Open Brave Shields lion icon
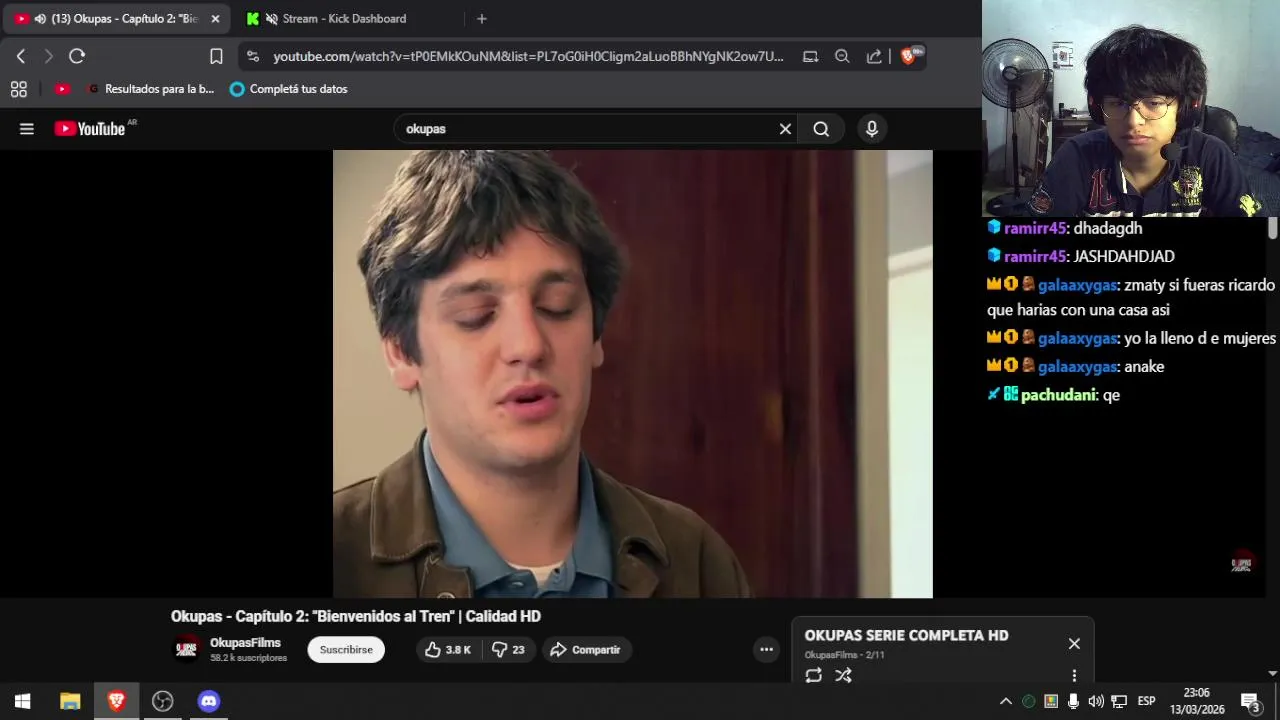Viewport: 1280px width, 720px height. pos(909,56)
